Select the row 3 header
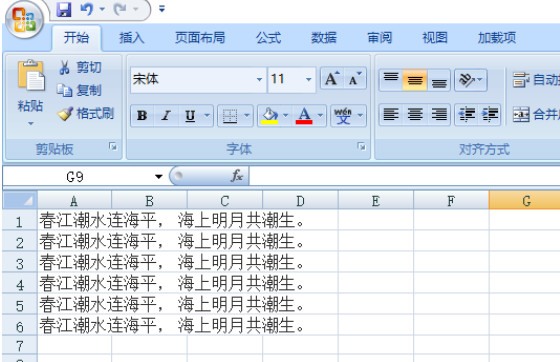 (x=20, y=263)
